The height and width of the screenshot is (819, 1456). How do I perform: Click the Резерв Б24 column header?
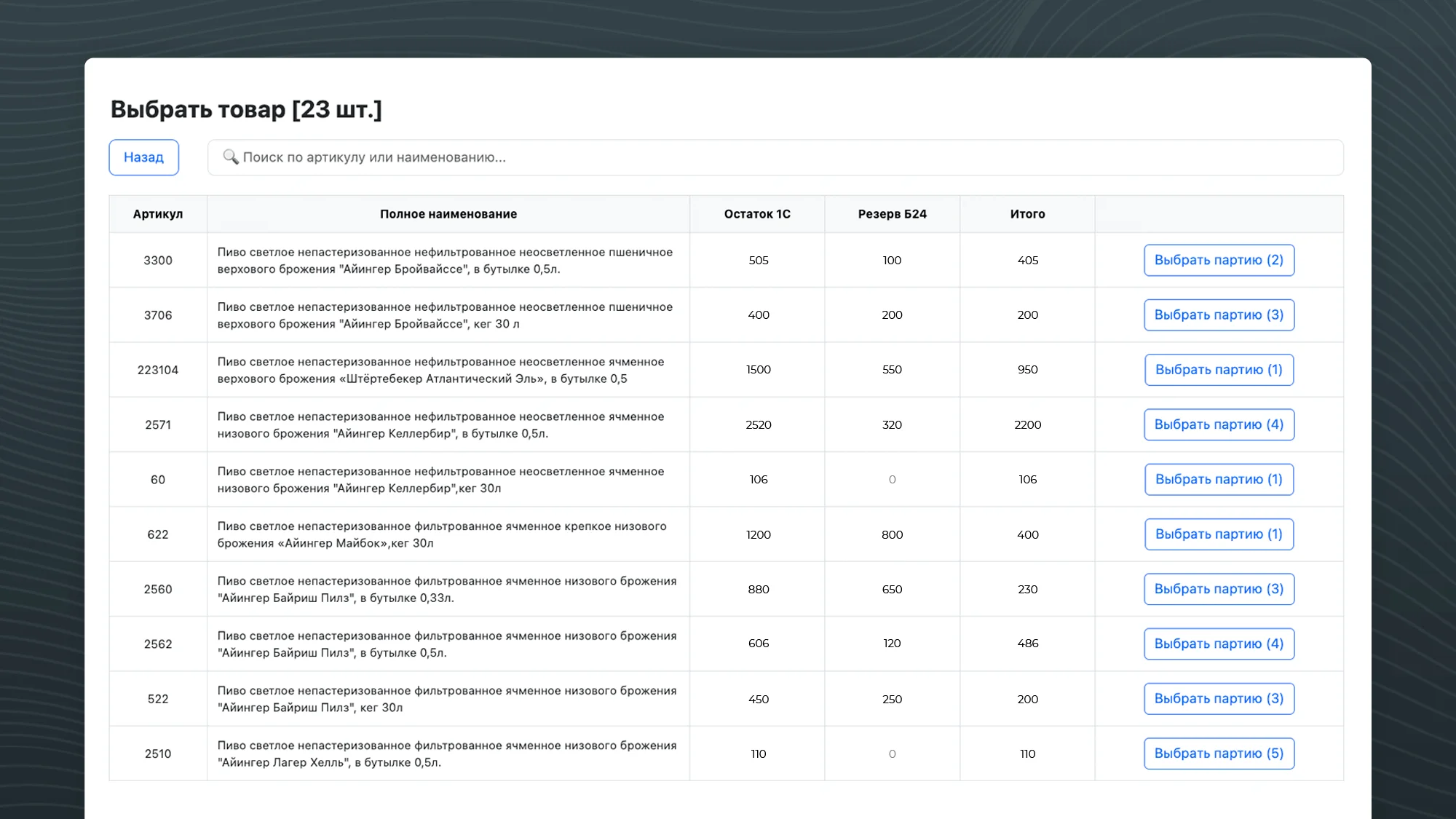(x=892, y=214)
